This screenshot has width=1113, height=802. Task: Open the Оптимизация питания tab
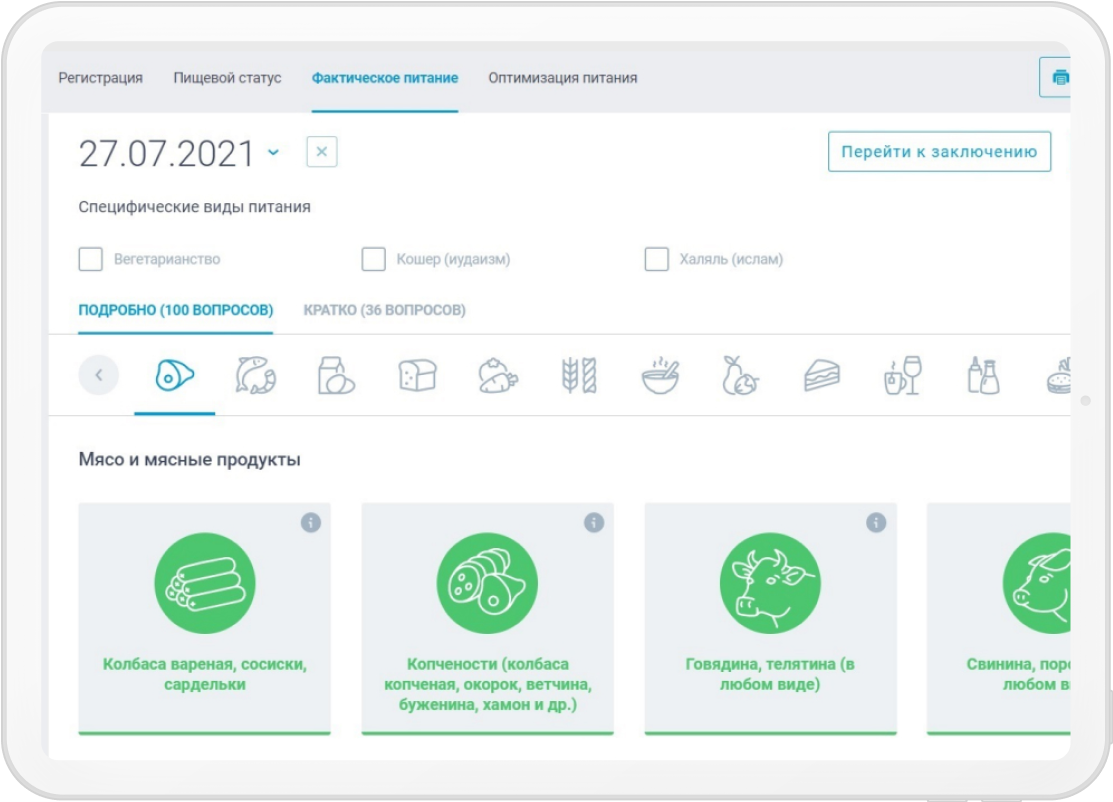point(562,78)
